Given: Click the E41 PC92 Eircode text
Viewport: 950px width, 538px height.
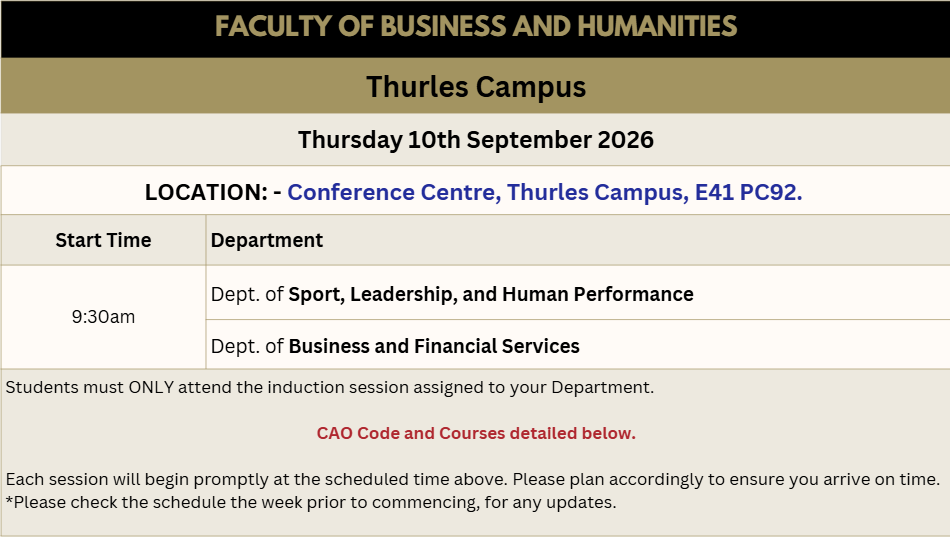Looking at the screenshot, I should 748,192.
